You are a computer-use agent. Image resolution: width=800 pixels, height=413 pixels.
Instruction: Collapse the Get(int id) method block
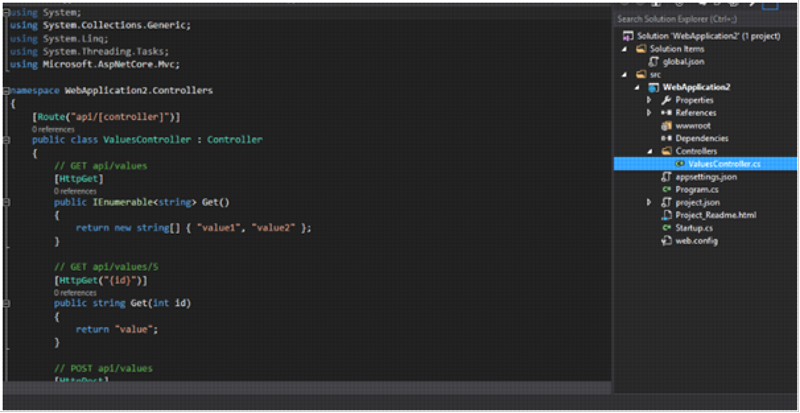[6, 303]
